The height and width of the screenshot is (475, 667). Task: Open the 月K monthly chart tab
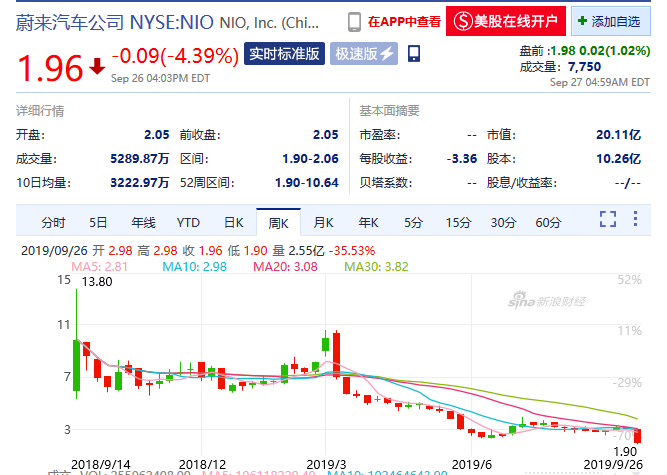coord(323,222)
